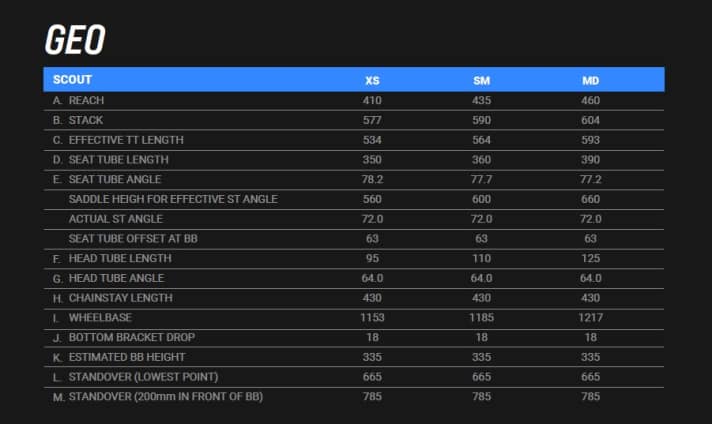
Task: Select the REACH row label
Action: tap(86, 100)
